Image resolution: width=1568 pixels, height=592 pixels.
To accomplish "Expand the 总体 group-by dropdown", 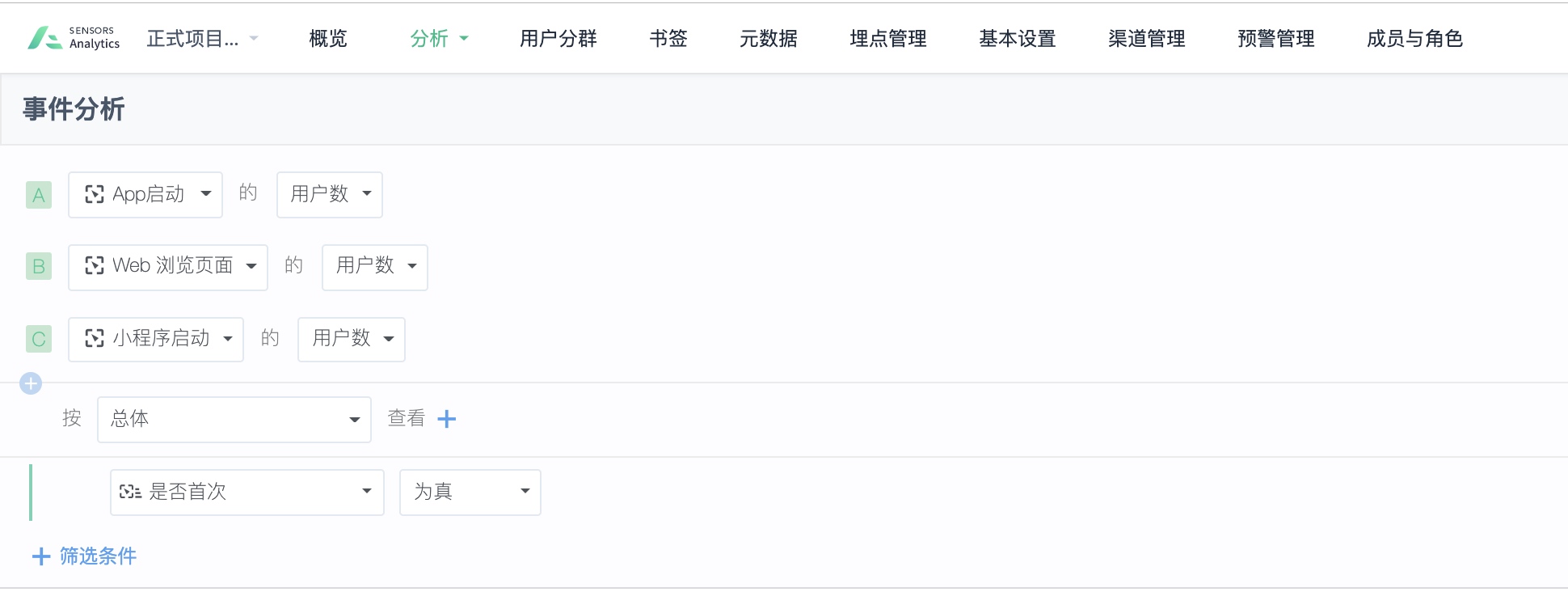I will [234, 420].
